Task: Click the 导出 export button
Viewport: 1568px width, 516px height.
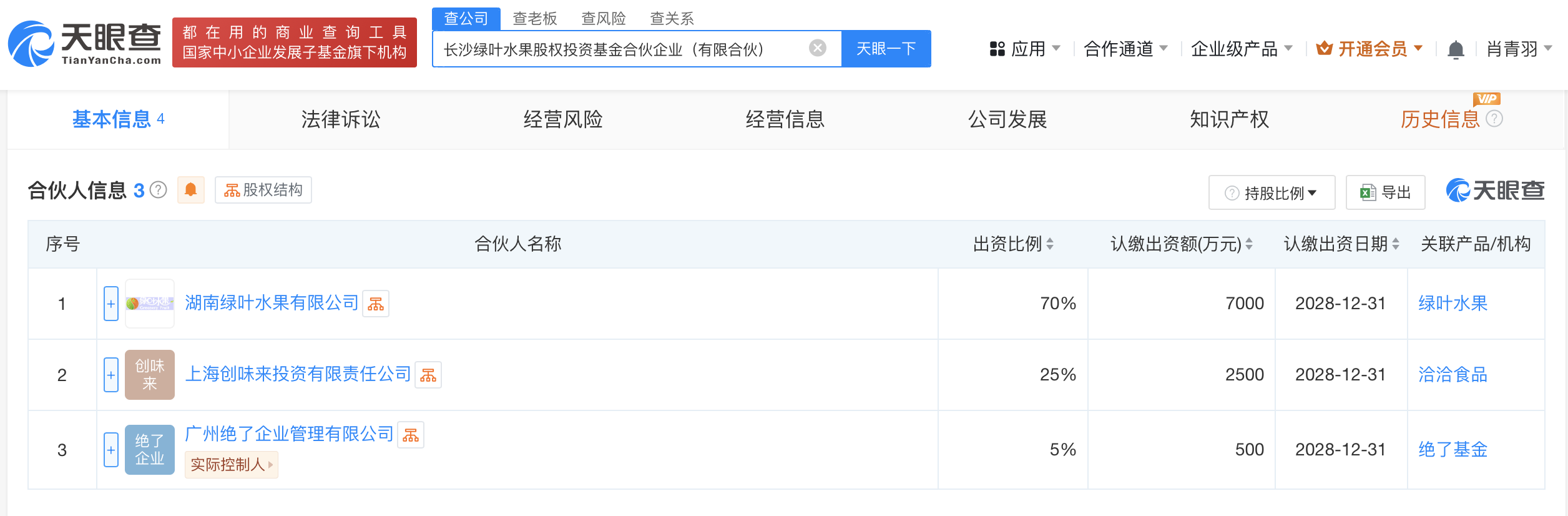Action: 1385,192
